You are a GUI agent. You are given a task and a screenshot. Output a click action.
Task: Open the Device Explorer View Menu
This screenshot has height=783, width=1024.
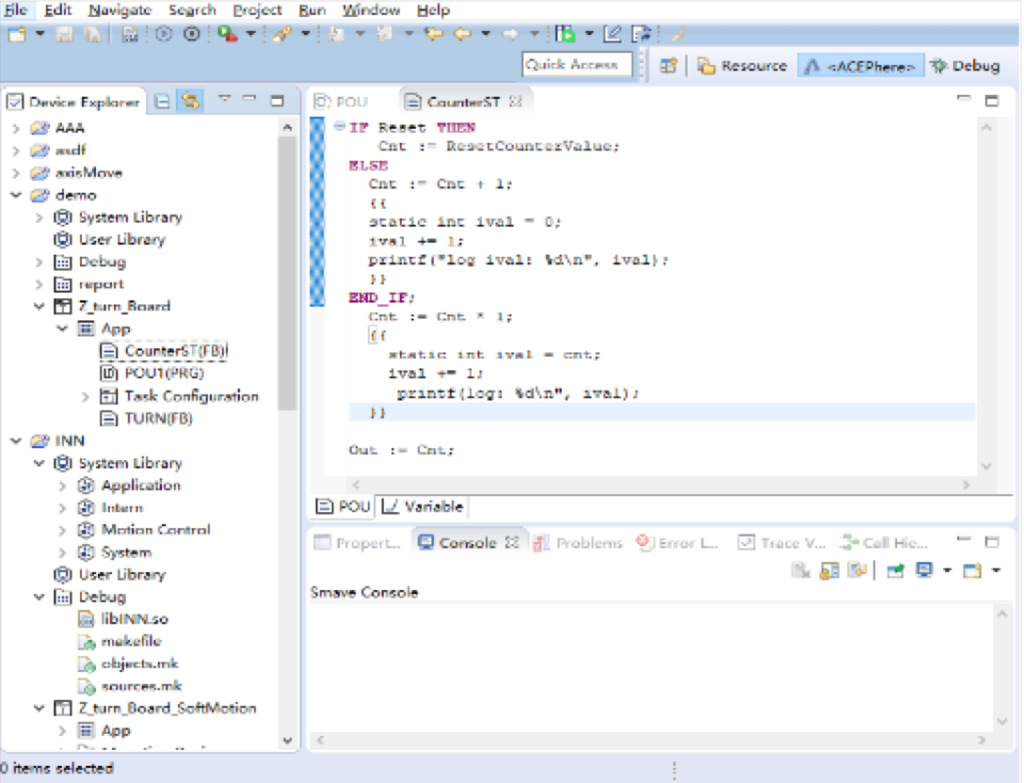click(225, 100)
